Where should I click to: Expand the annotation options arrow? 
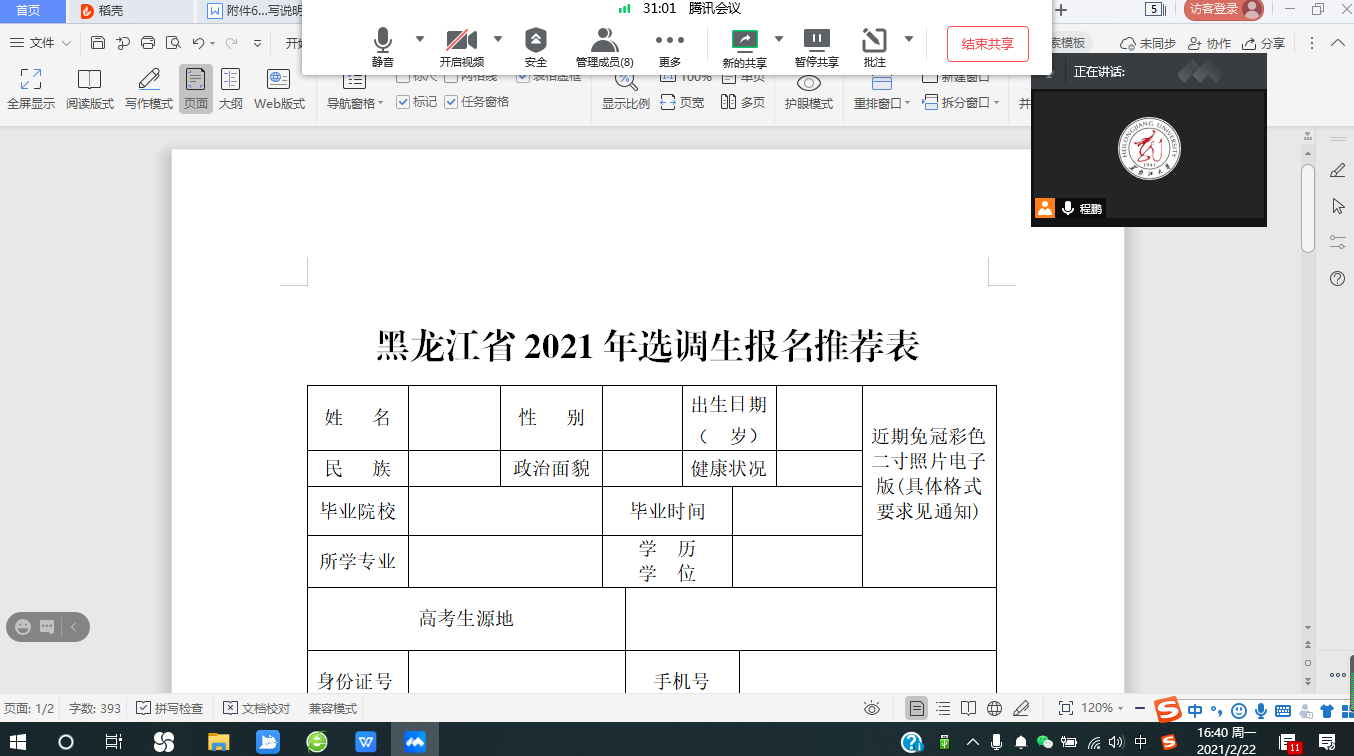(909, 39)
